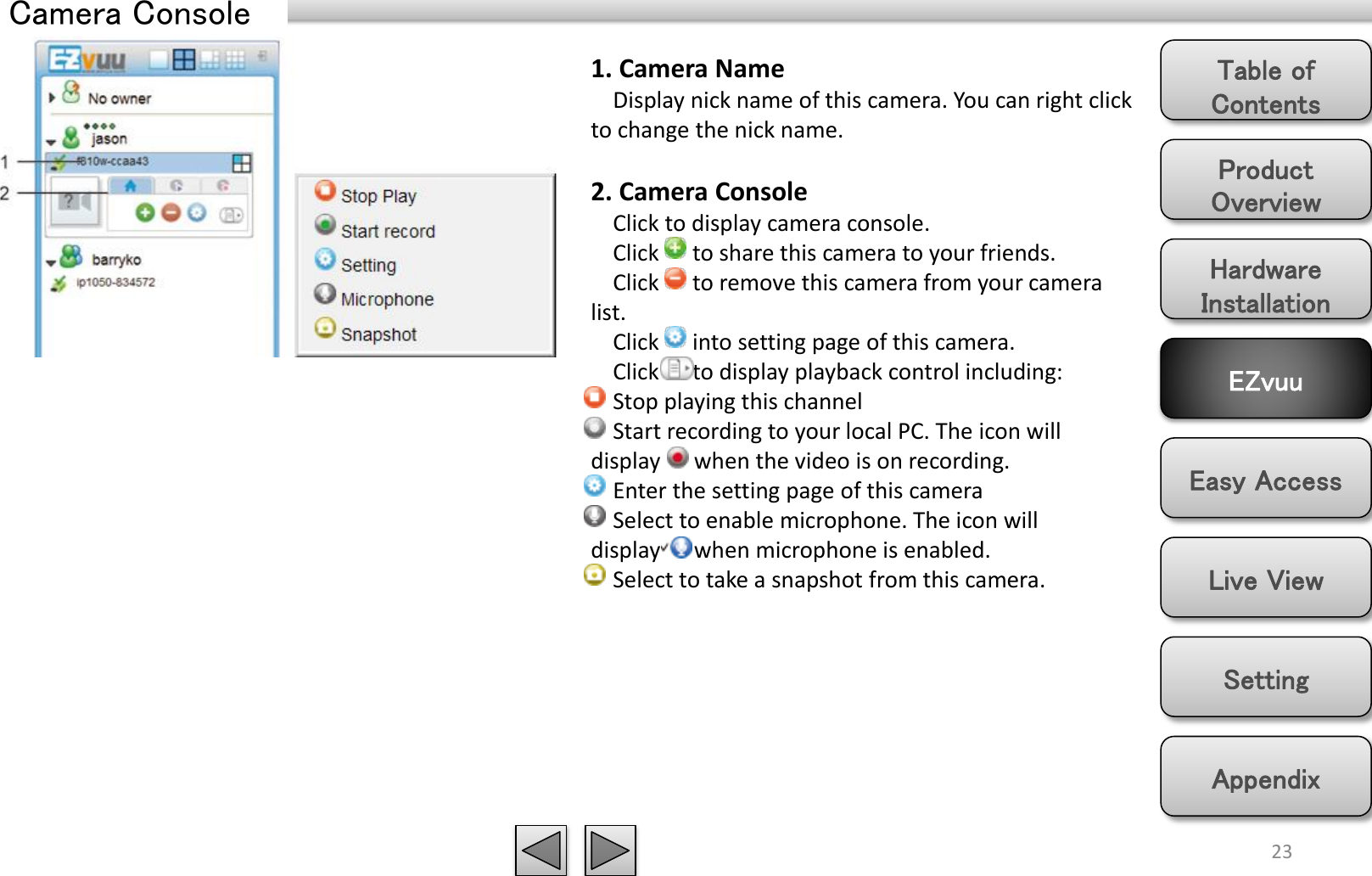Select the four-view grid layout icon
Screen dimensions: 1372x876
point(183,59)
